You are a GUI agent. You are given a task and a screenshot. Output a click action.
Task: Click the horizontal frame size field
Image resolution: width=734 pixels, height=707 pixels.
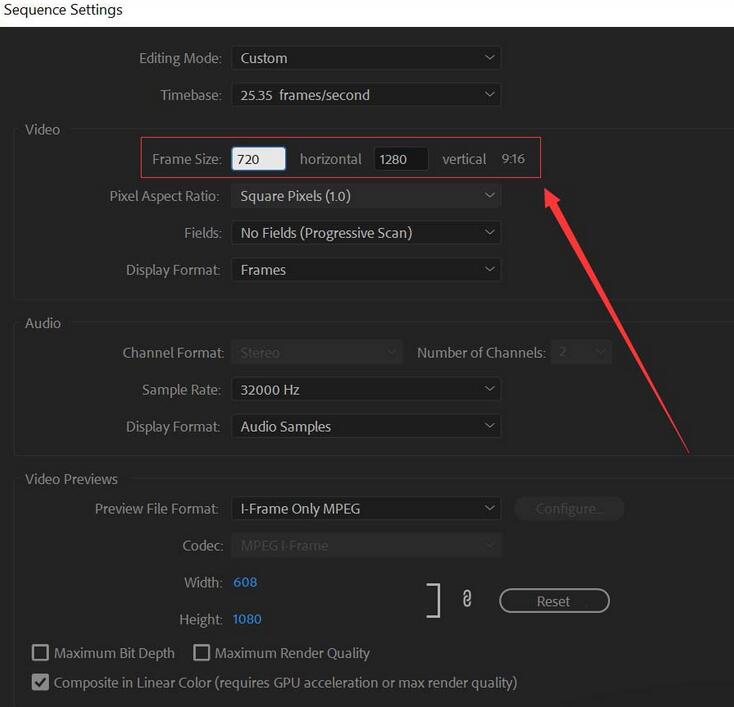(259, 159)
